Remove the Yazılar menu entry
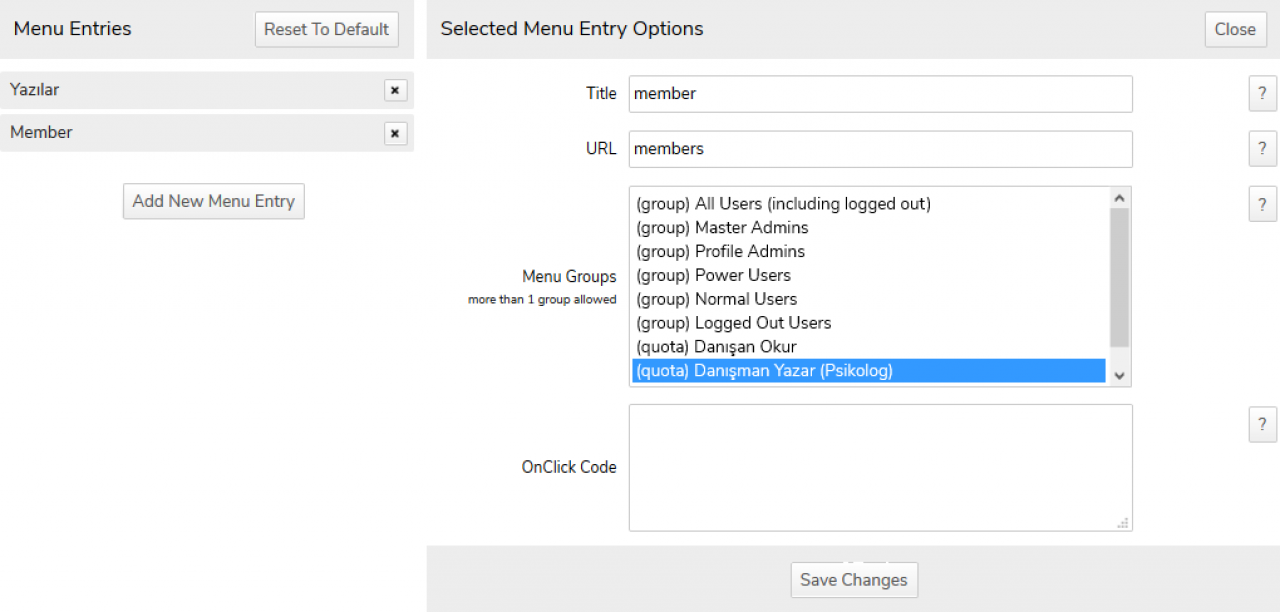The width and height of the screenshot is (1280, 612). [395, 90]
